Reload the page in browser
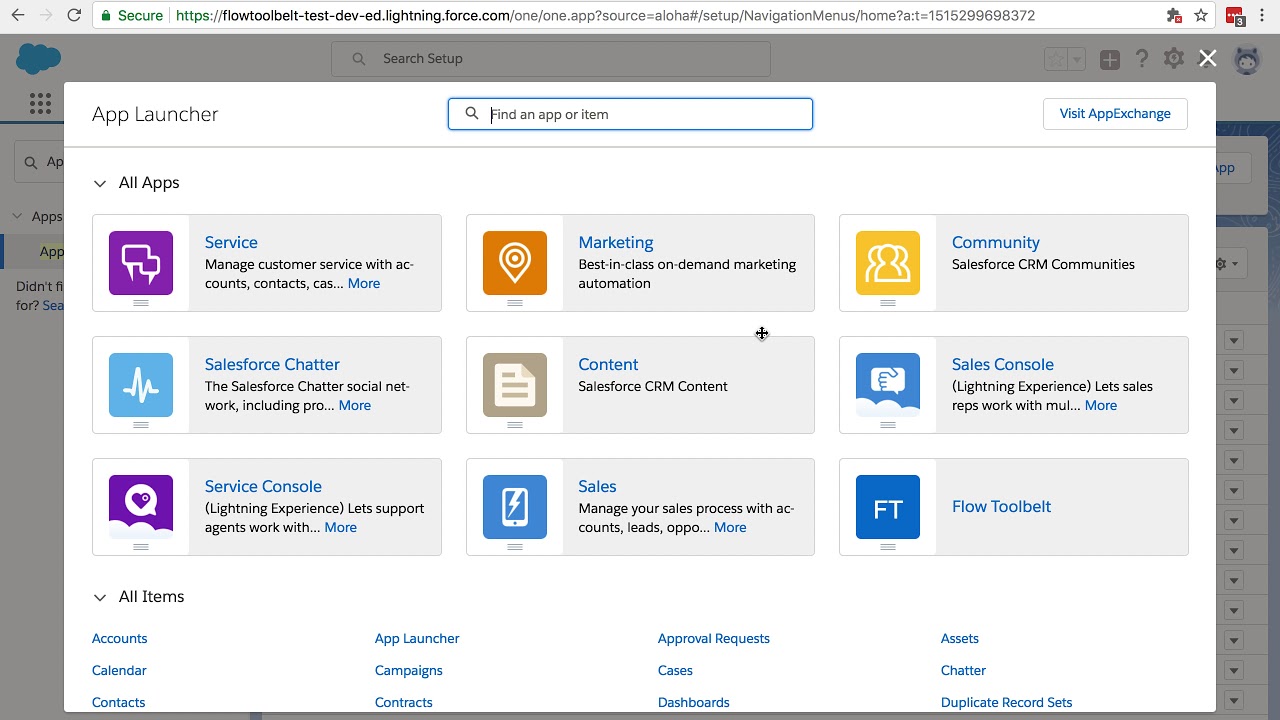This screenshot has height=720, width=1280. tap(74, 15)
